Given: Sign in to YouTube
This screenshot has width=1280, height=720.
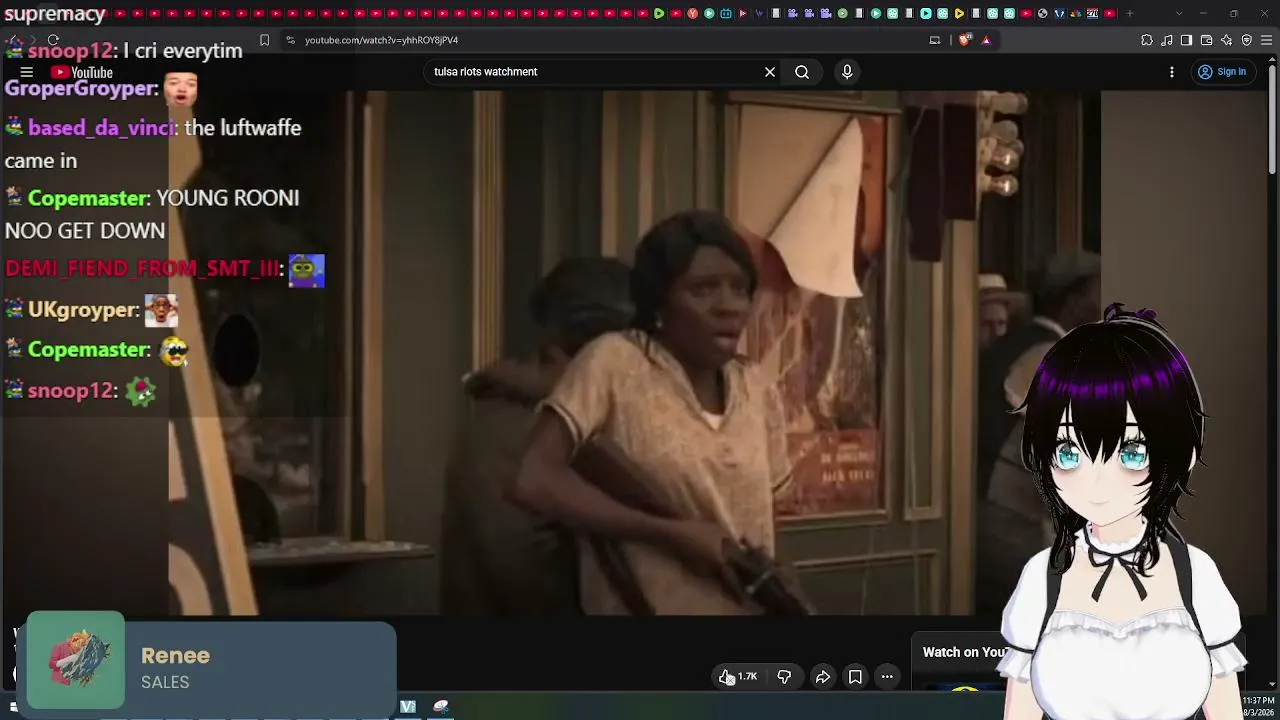Looking at the screenshot, I should pos(1222,72).
